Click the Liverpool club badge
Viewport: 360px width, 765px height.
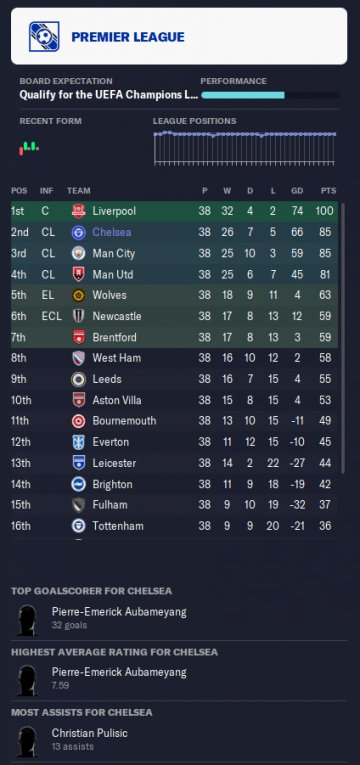click(78, 211)
